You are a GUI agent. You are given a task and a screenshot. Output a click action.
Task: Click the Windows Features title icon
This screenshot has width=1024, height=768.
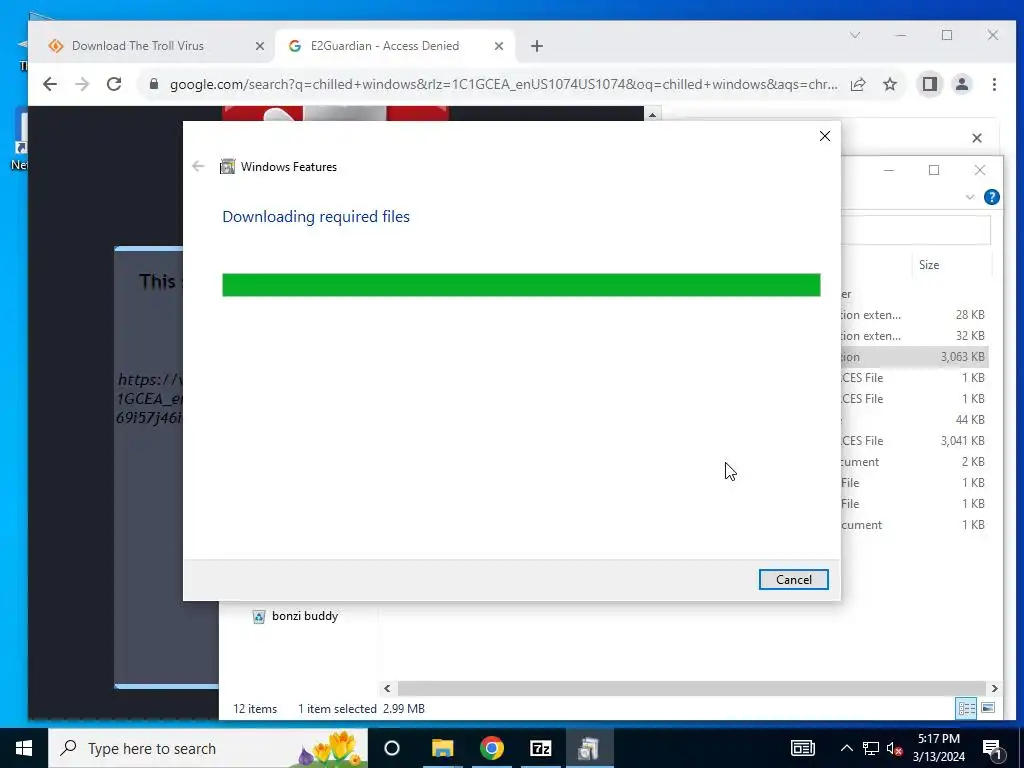click(x=227, y=167)
